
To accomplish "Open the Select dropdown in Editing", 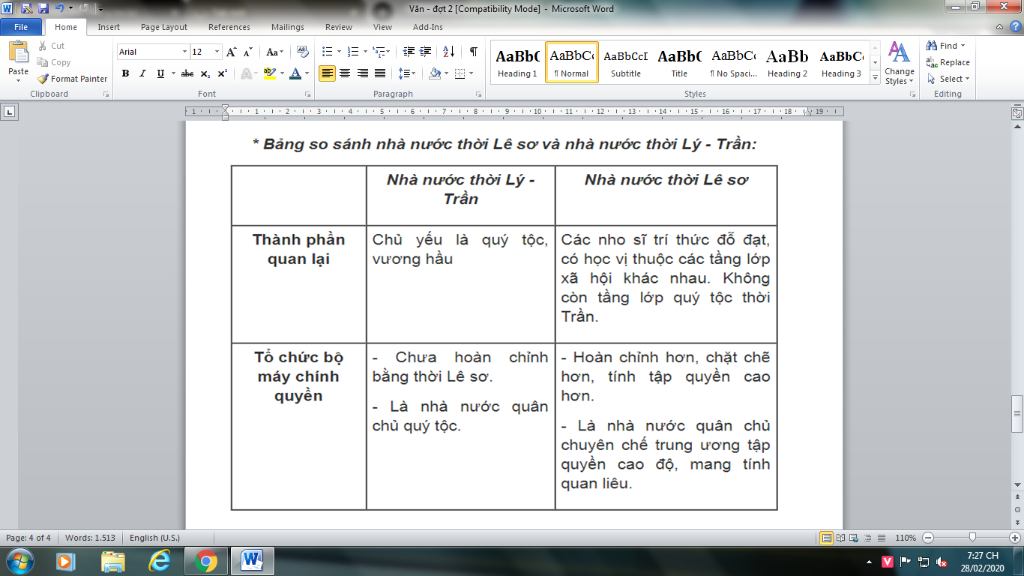I will coord(948,78).
